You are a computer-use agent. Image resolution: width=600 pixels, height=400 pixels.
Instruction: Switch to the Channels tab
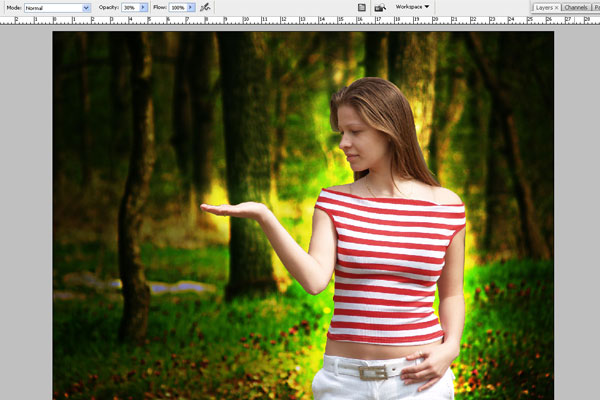[576, 7]
